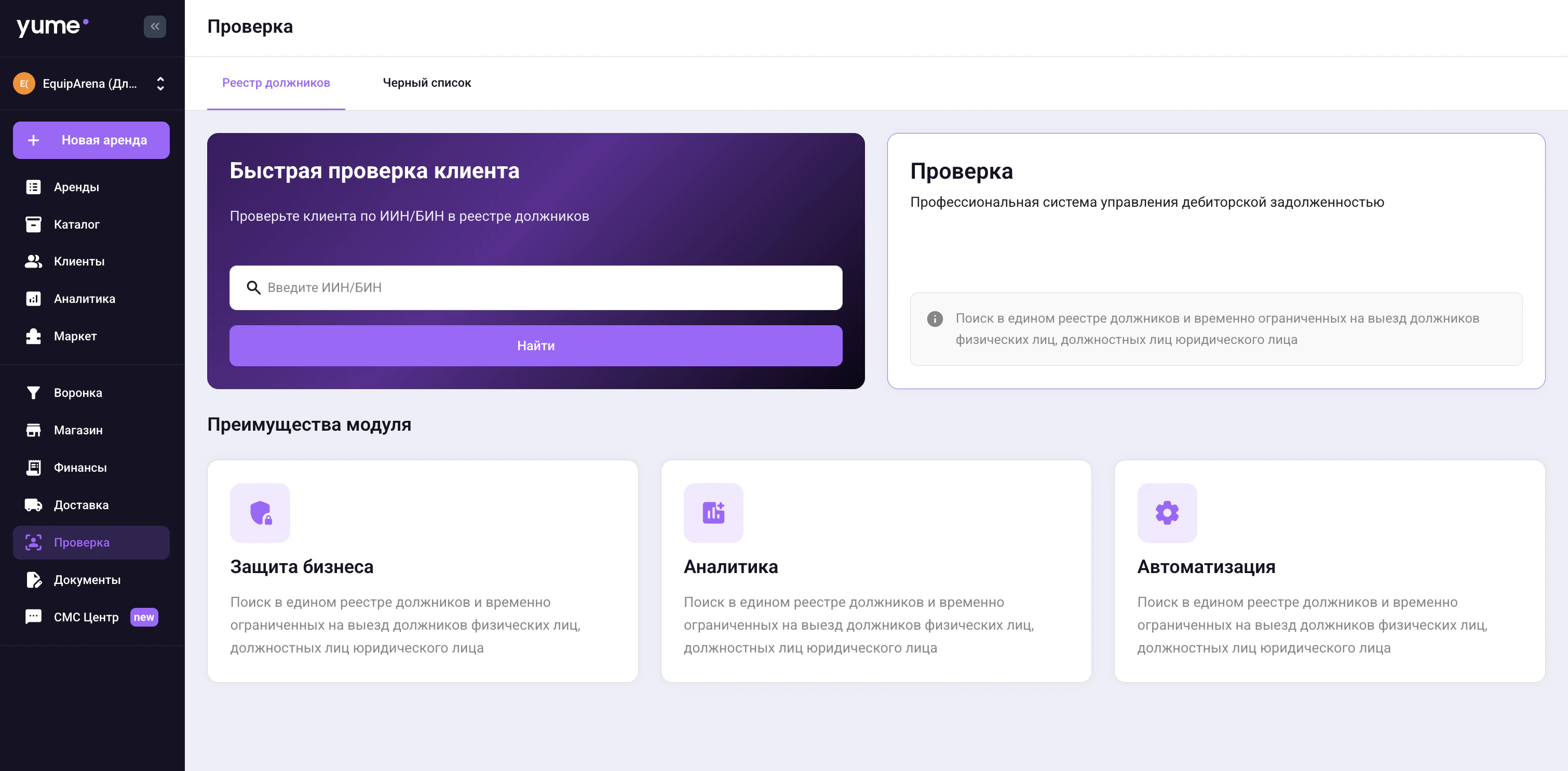Switch to Черный список tab
1568x771 pixels.
tap(426, 83)
